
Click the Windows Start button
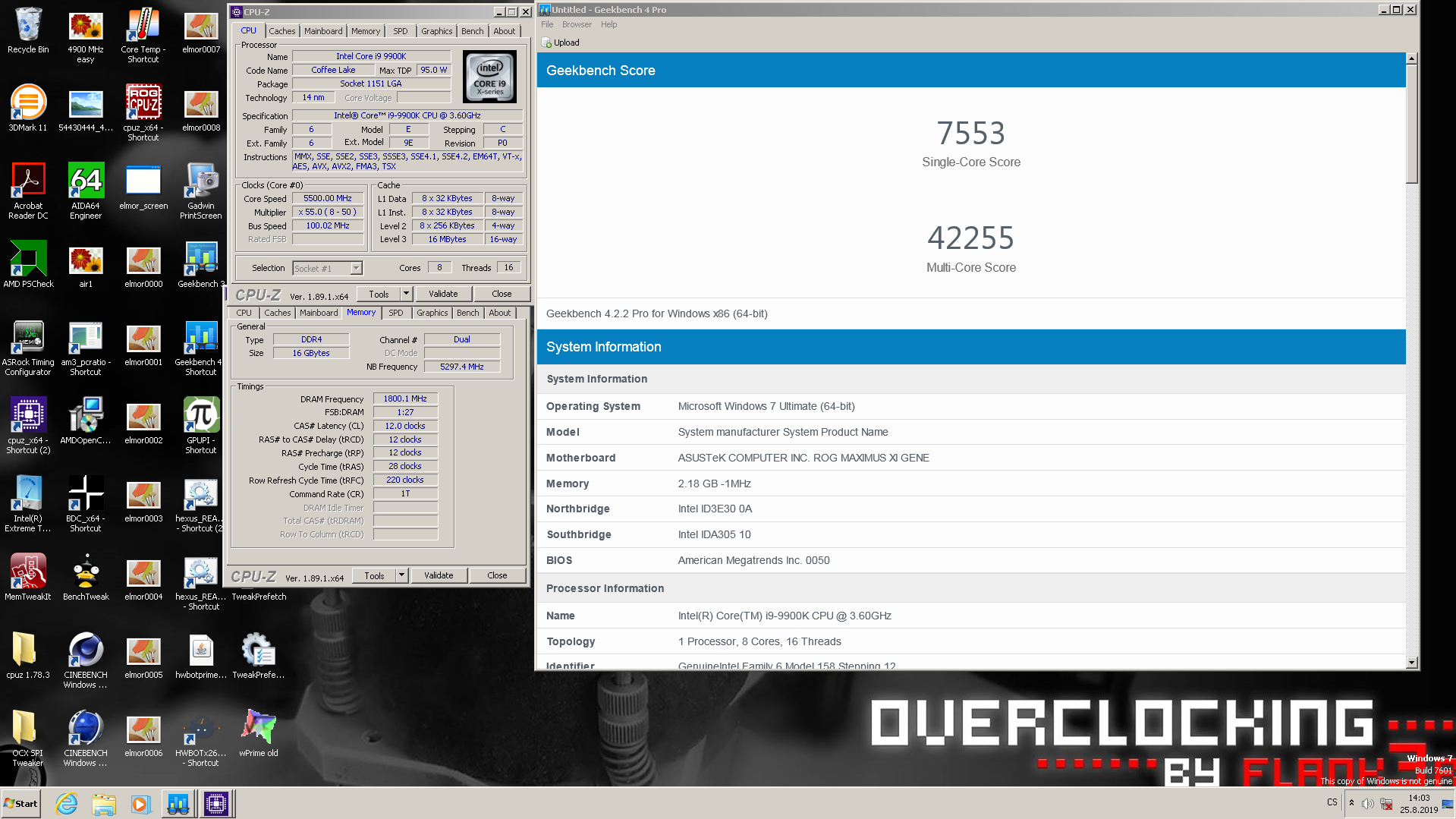20,804
